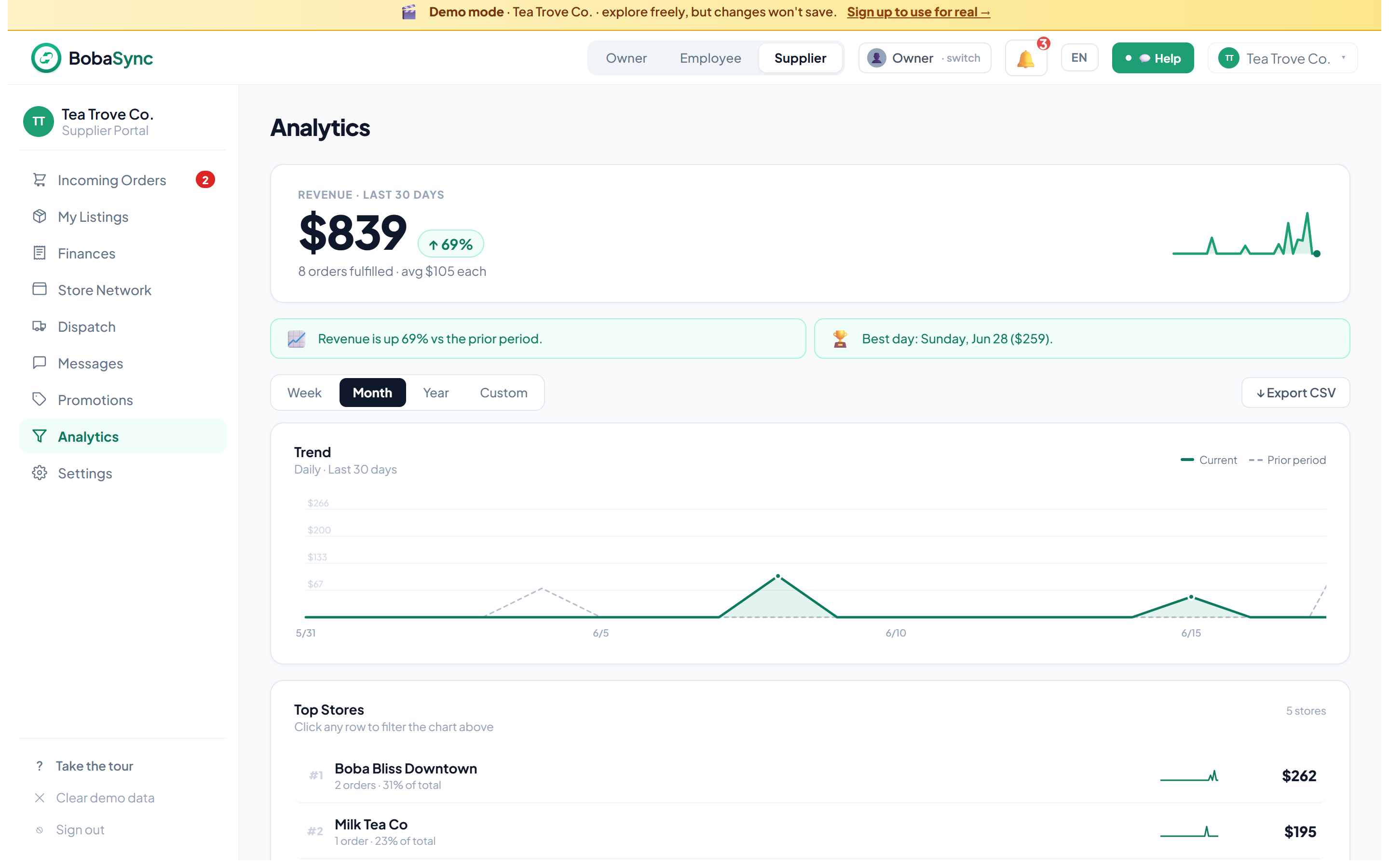Click the trend chart point near 6/15
The height and width of the screenshot is (868, 1389).
pos(1191,597)
